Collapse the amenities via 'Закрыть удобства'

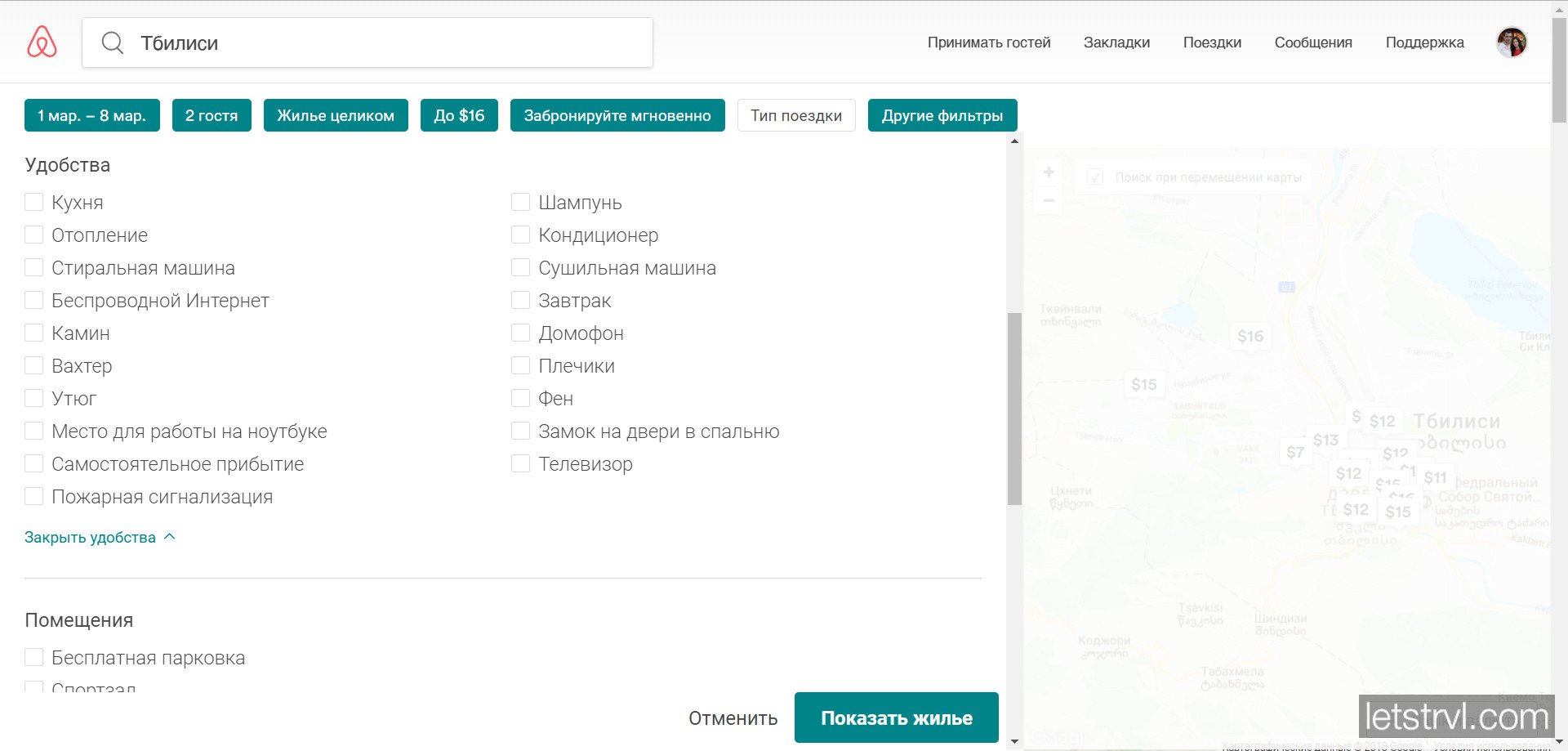click(90, 537)
